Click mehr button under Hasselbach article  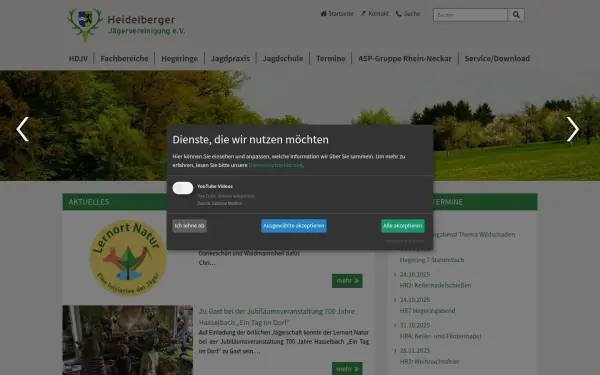tap(347, 369)
